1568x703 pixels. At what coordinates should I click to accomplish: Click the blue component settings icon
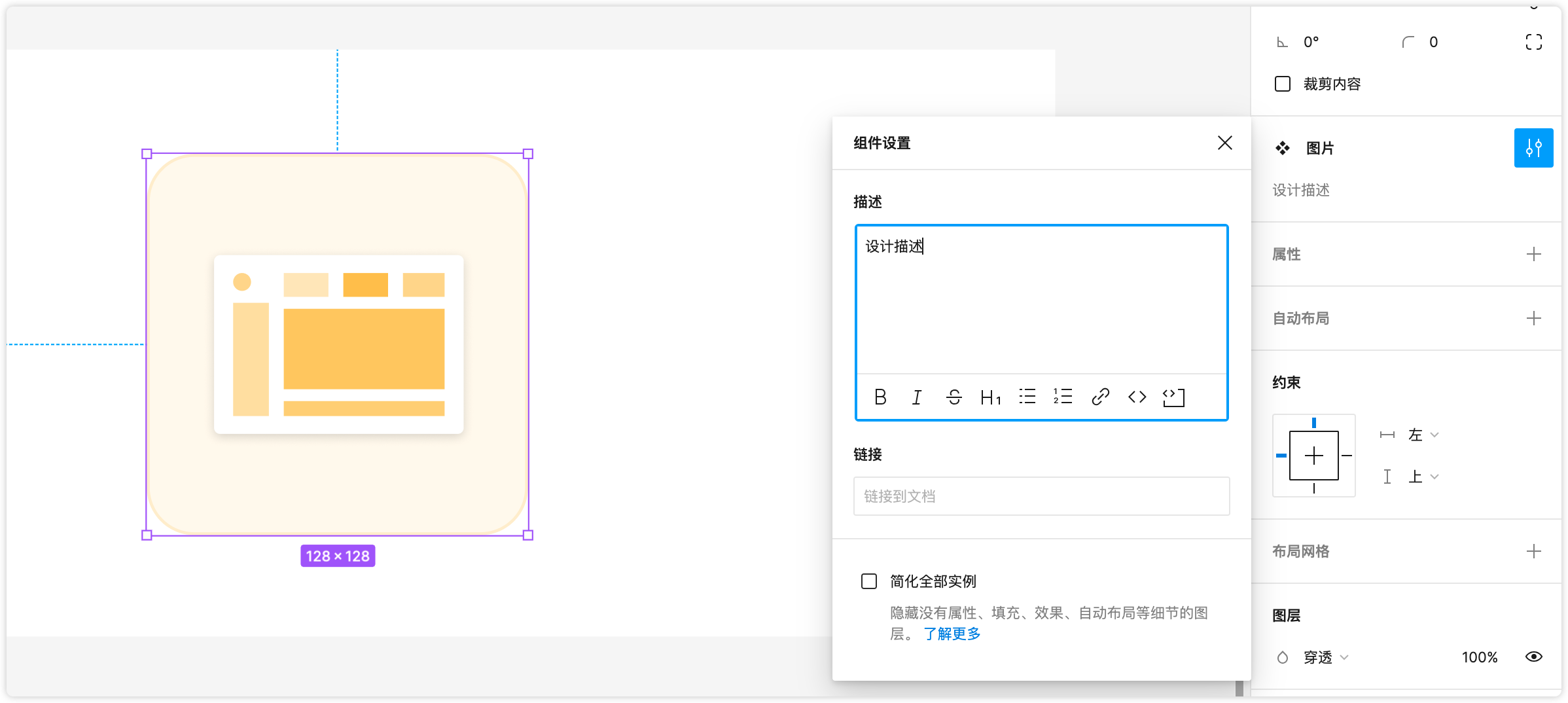point(1533,148)
